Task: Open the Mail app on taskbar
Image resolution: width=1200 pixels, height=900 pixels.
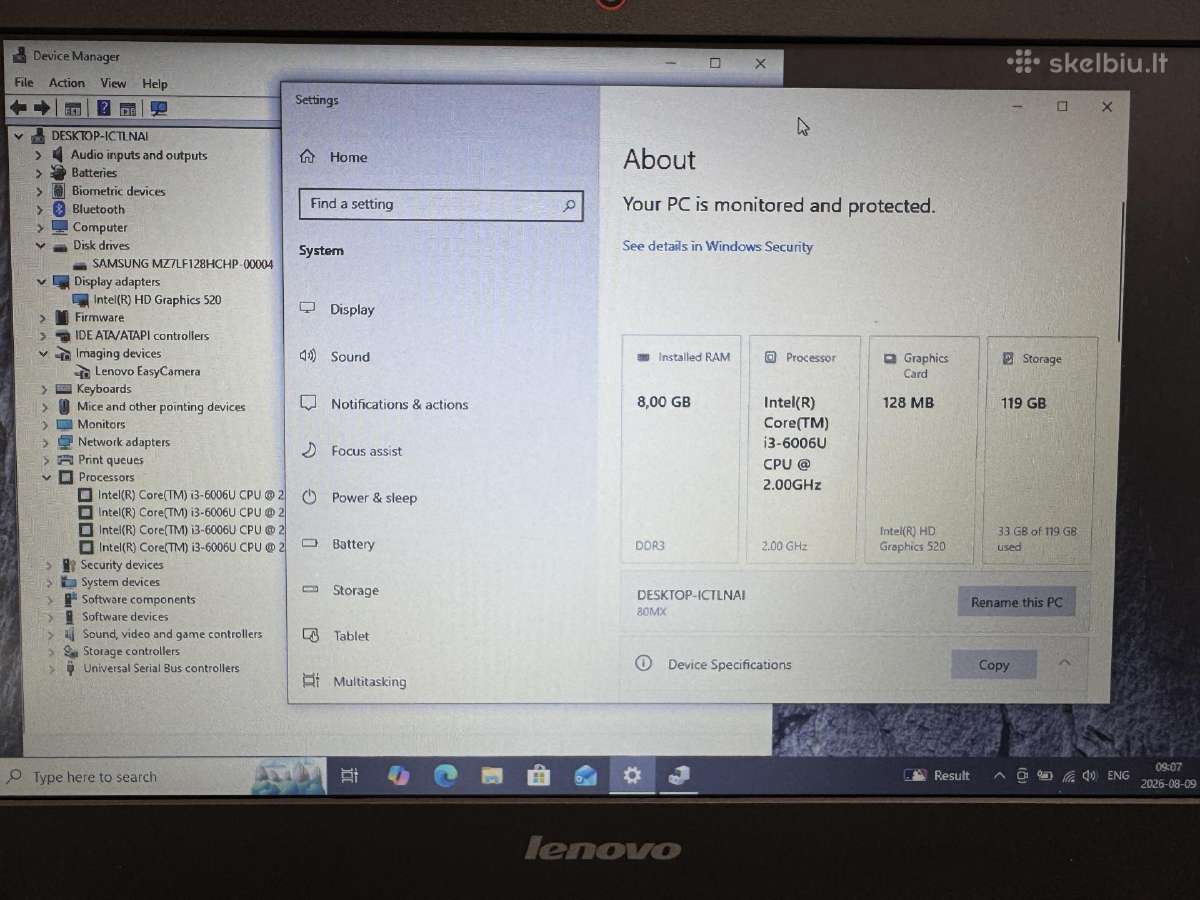Action: pos(585,775)
